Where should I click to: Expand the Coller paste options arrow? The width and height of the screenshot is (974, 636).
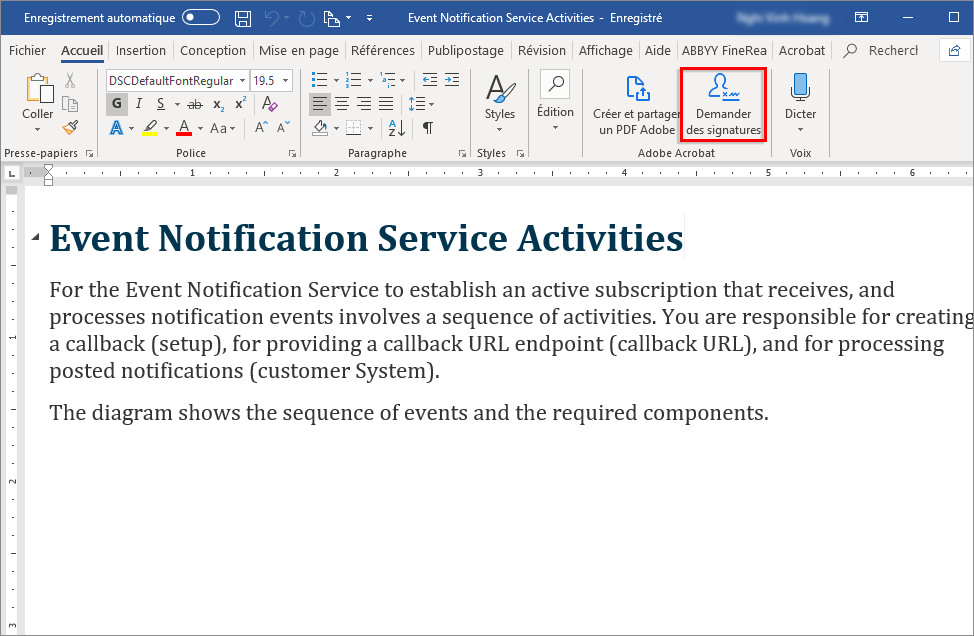[37, 129]
